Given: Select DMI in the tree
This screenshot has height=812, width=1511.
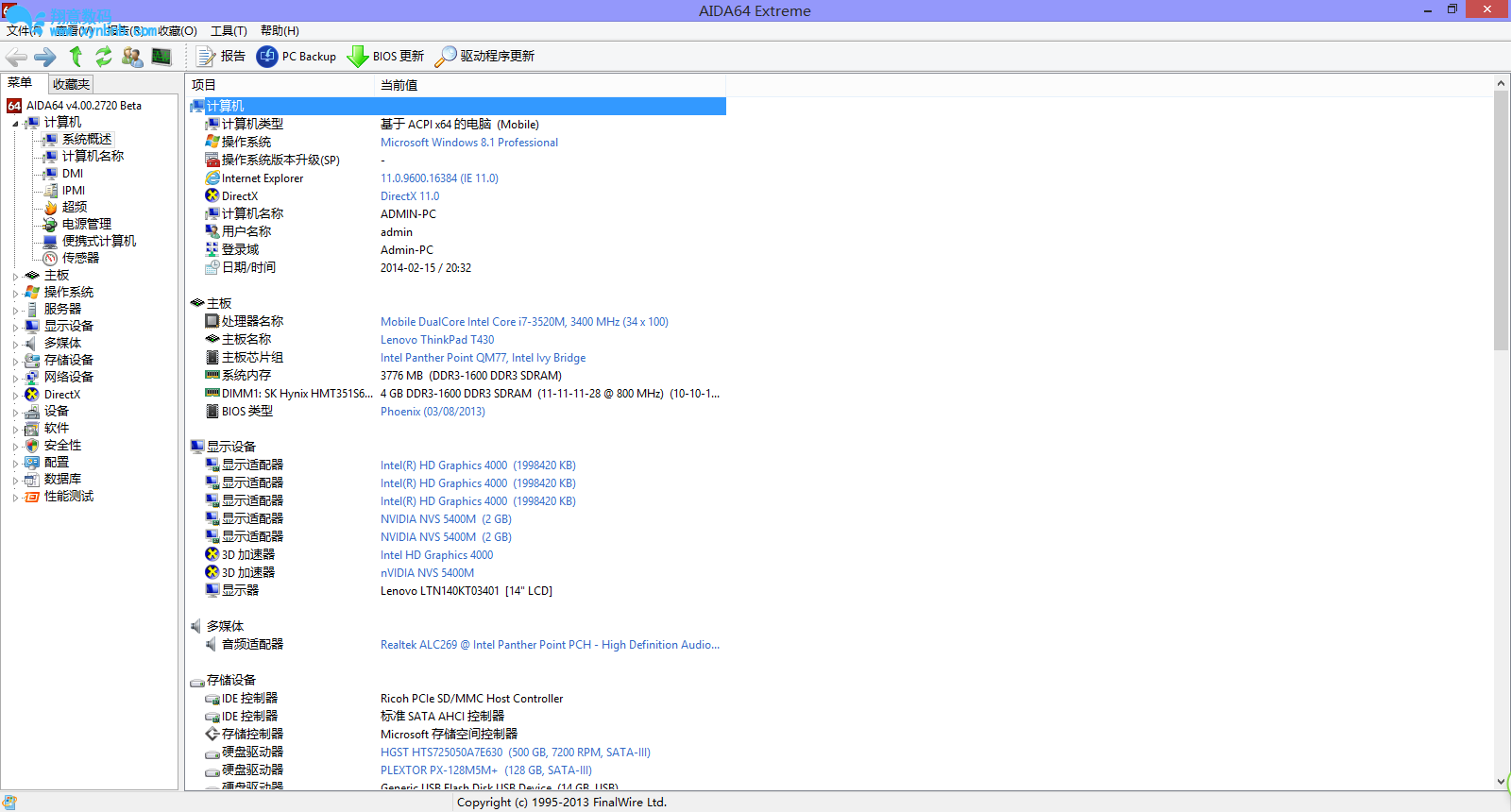Looking at the screenshot, I should 73,174.
